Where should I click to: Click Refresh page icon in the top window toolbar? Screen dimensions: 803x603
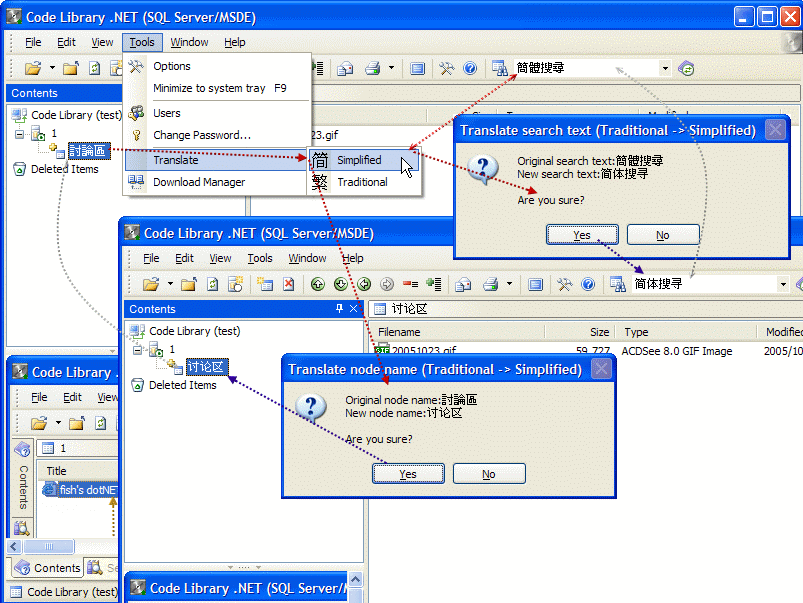(94, 68)
